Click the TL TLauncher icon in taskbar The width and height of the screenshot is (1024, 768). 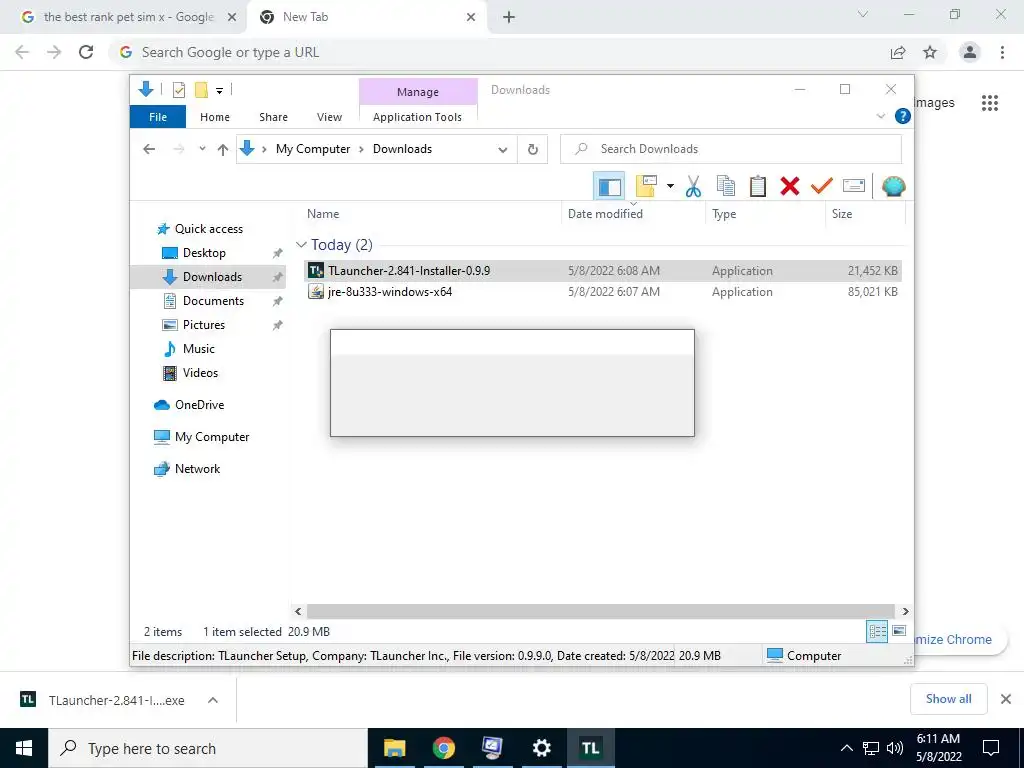coord(590,748)
